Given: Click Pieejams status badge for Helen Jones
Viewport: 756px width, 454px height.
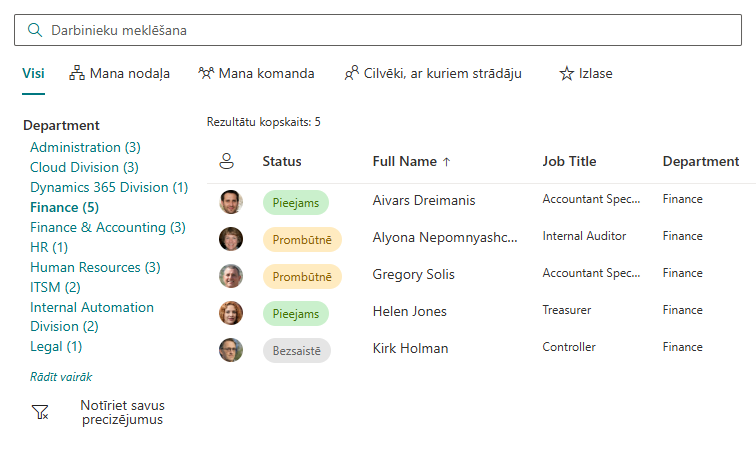Looking at the screenshot, I should tap(296, 314).
